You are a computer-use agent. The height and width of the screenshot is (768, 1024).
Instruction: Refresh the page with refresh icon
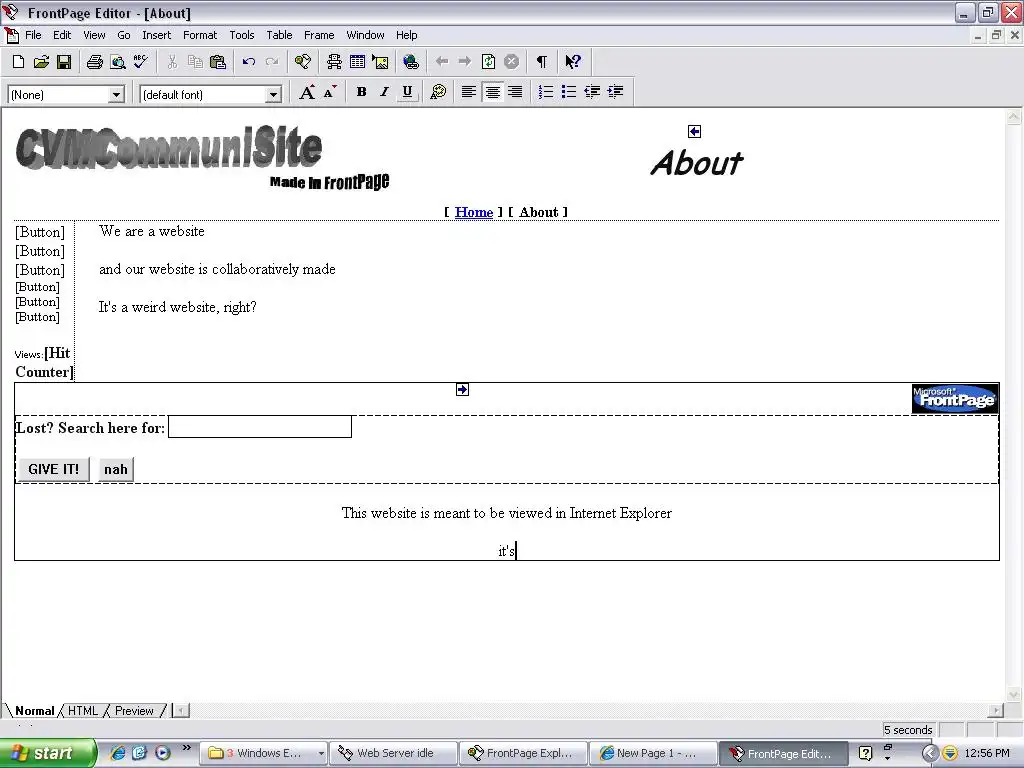tap(488, 62)
